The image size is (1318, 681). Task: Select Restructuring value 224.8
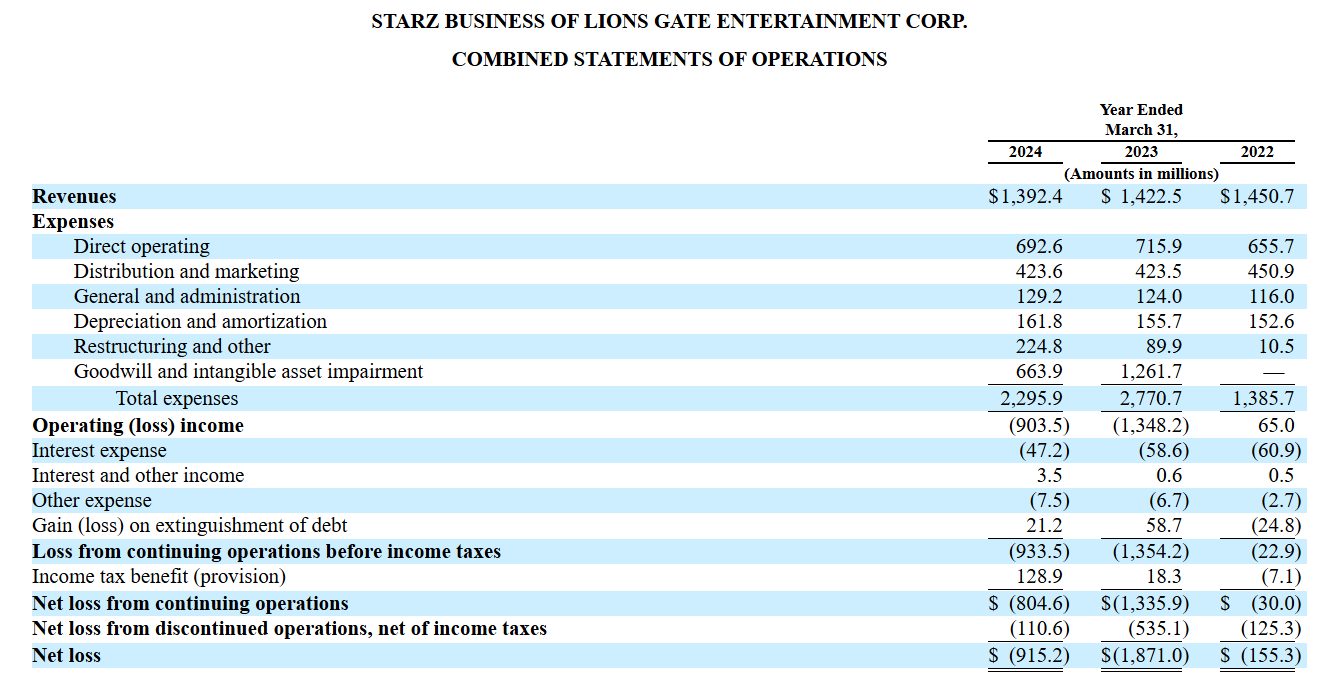click(1039, 347)
